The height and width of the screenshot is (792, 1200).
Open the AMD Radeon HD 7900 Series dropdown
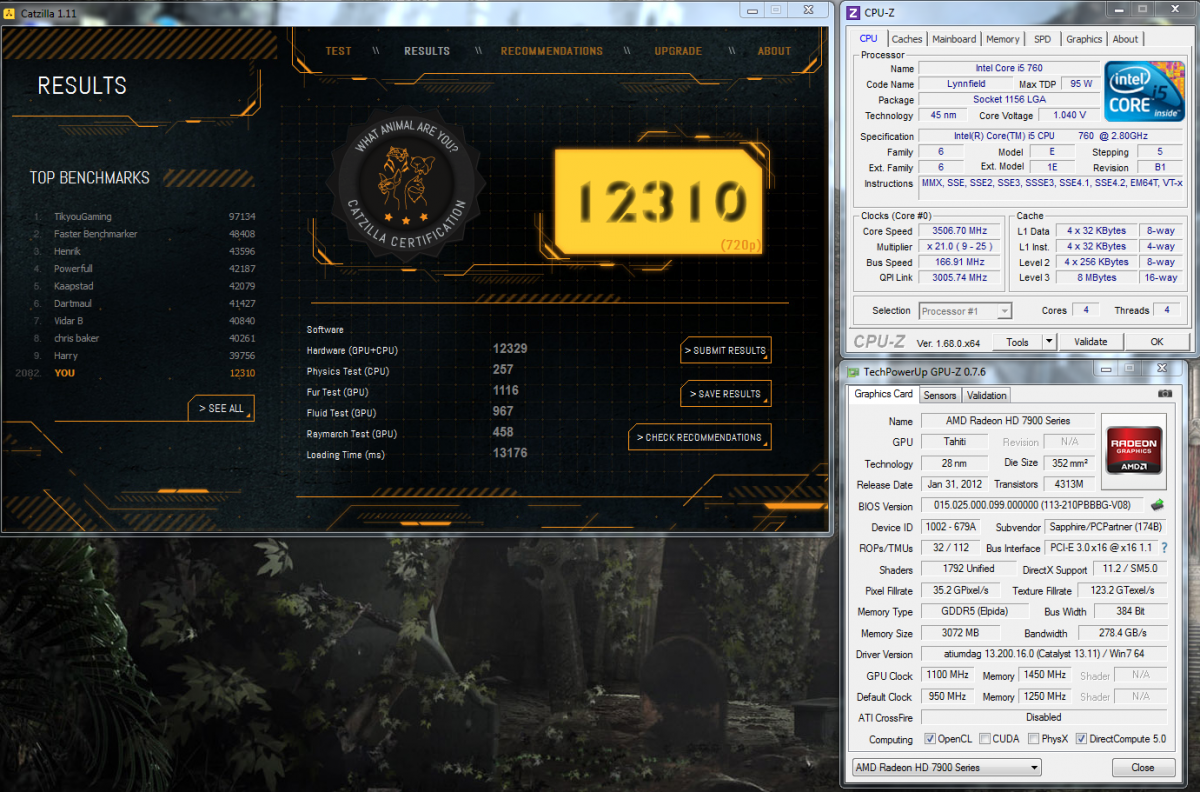point(945,768)
